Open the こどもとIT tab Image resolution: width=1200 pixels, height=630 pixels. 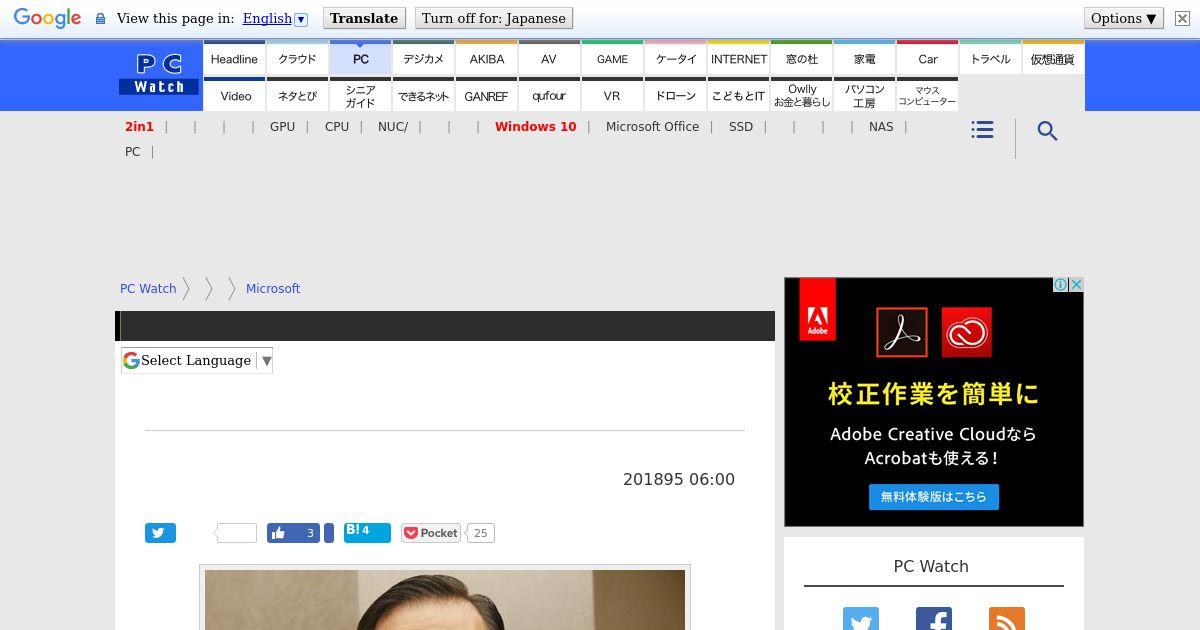(x=739, y=96)
